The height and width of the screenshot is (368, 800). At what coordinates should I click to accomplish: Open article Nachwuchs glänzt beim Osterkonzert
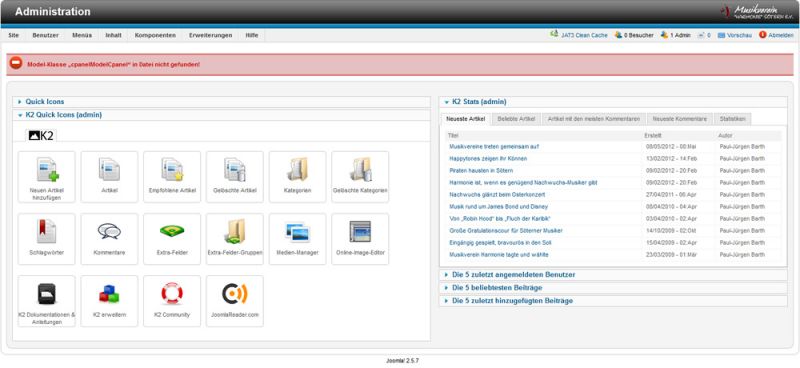tap(497, 194)
